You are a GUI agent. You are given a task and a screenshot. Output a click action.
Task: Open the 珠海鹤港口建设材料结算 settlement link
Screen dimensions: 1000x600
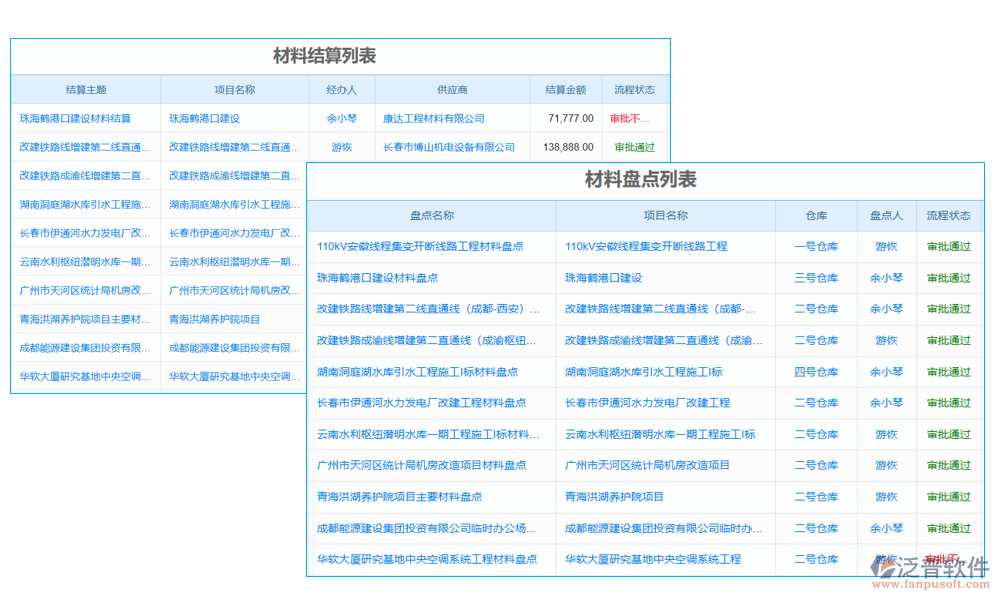click(x=75, y=118)
